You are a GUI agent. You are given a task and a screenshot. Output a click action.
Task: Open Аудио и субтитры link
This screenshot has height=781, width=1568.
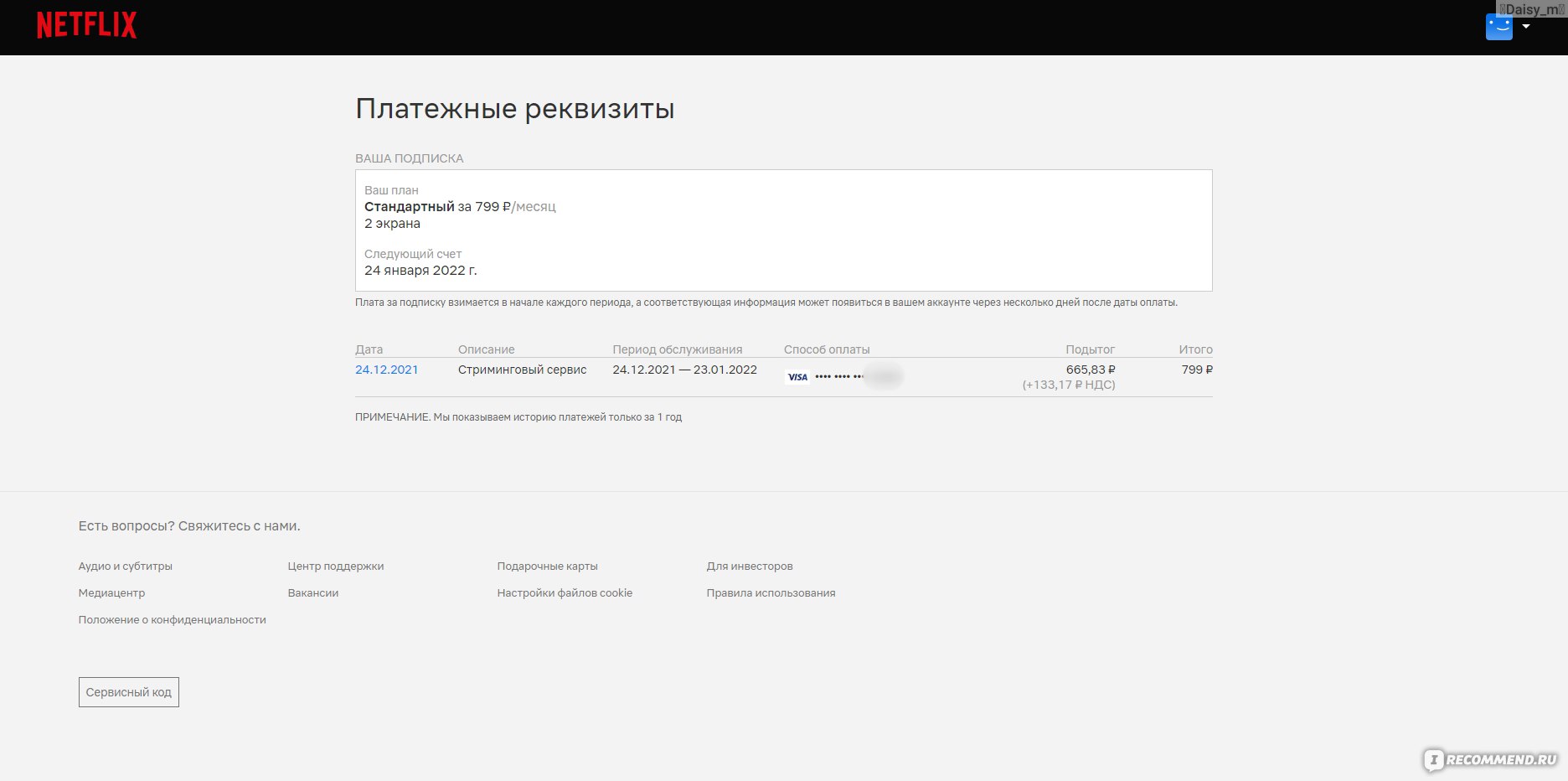(x=126, y=566)
